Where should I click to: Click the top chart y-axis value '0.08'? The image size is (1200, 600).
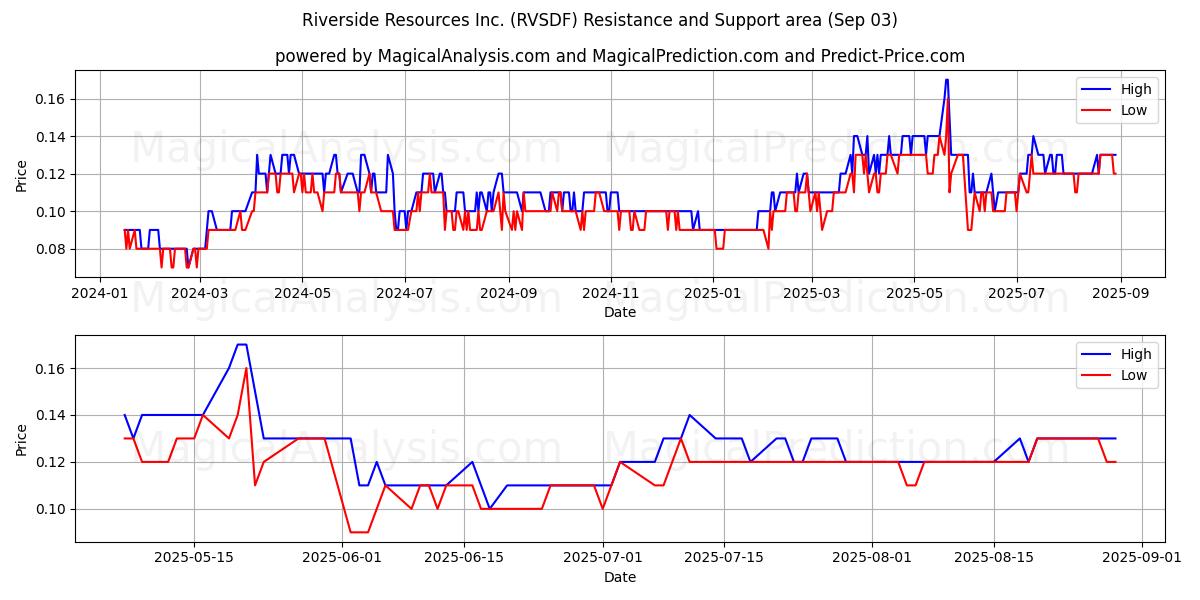[52, 249]
